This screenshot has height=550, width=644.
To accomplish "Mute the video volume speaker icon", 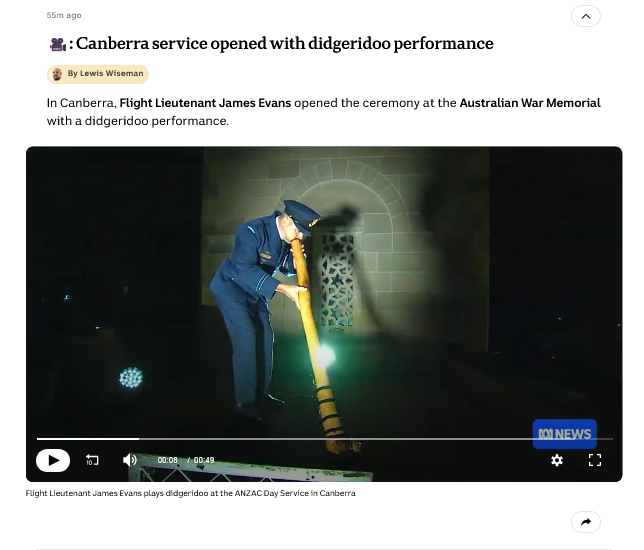I will pyautogui.click(x=130, y=460).
